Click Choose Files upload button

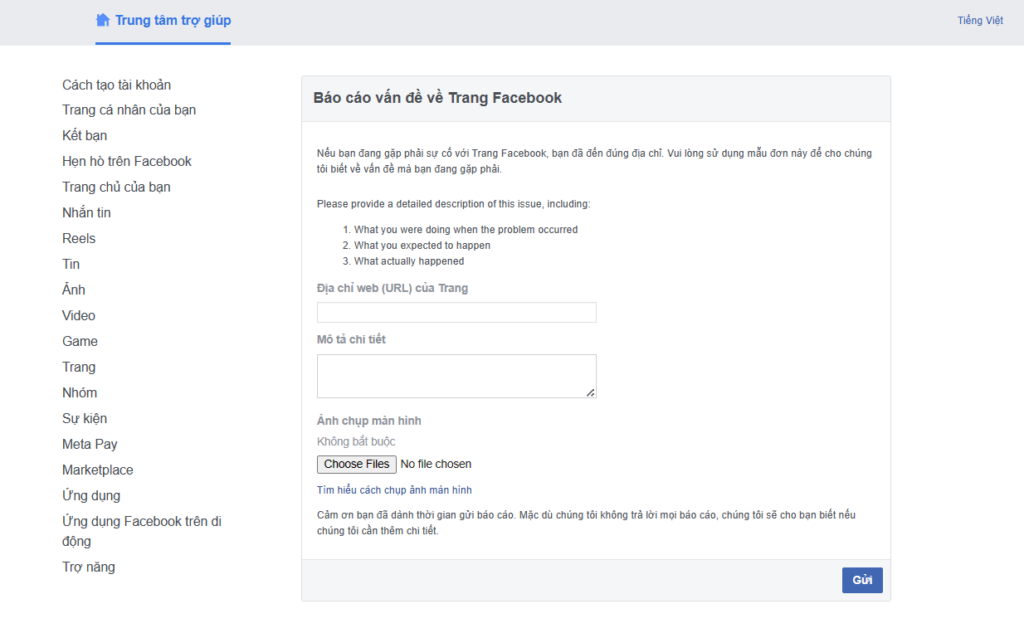pos(357,464)
